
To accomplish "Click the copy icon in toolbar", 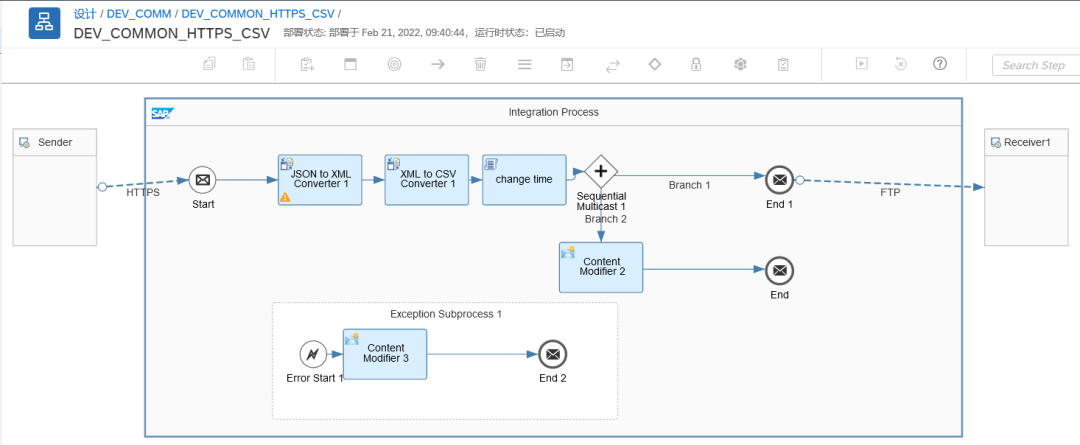I will coord(209,64).
